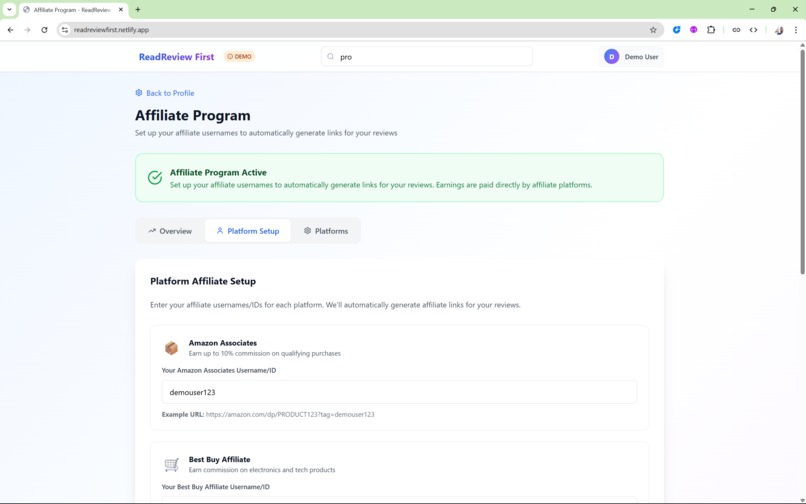Reload the page with refresh icon
Screen dimensions: 806x504
[44, 30]
